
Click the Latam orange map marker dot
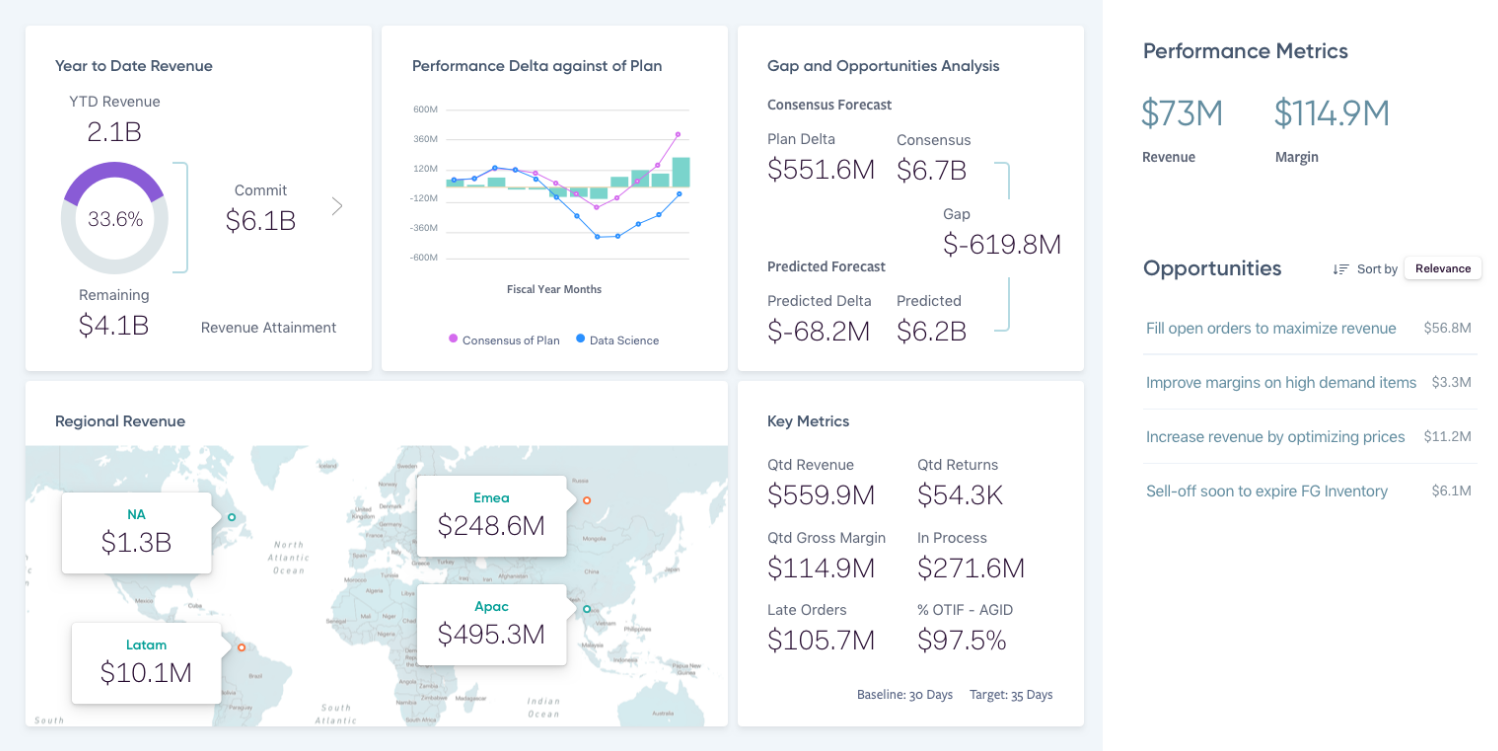point(241,648)
